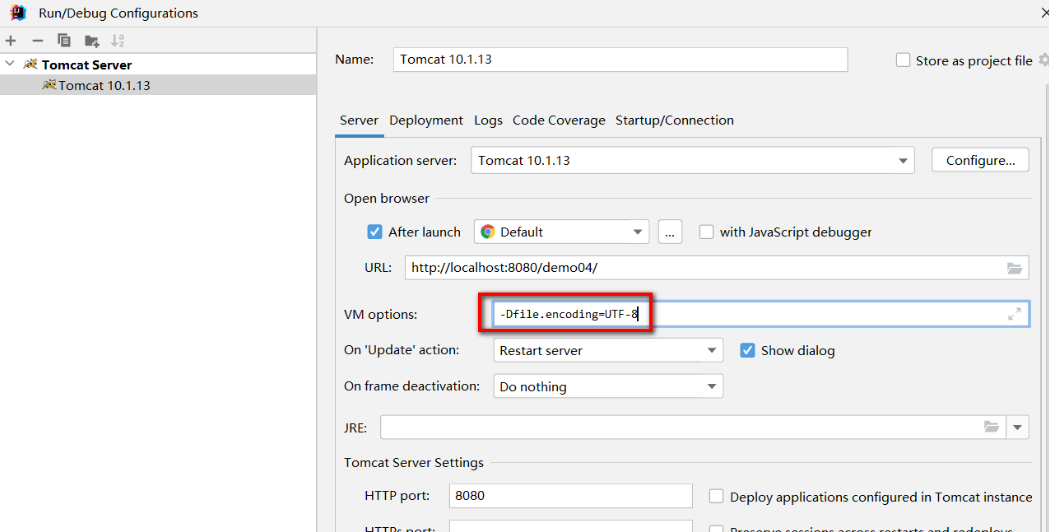Expand the VM options editor

click(x=1015, y=314)
